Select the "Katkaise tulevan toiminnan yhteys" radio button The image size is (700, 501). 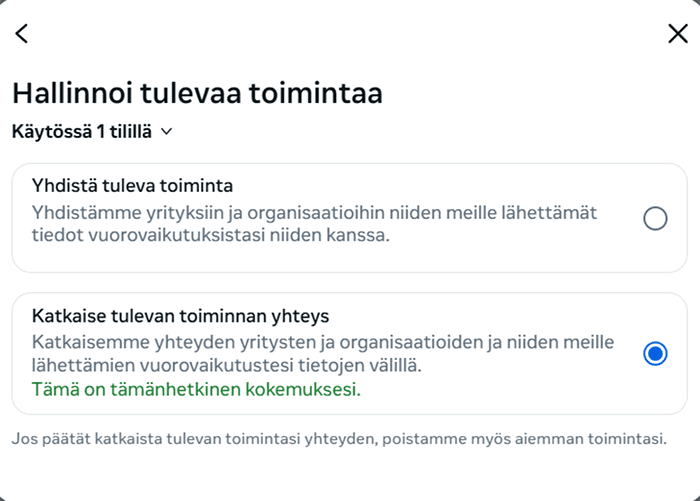pos(655,354)
